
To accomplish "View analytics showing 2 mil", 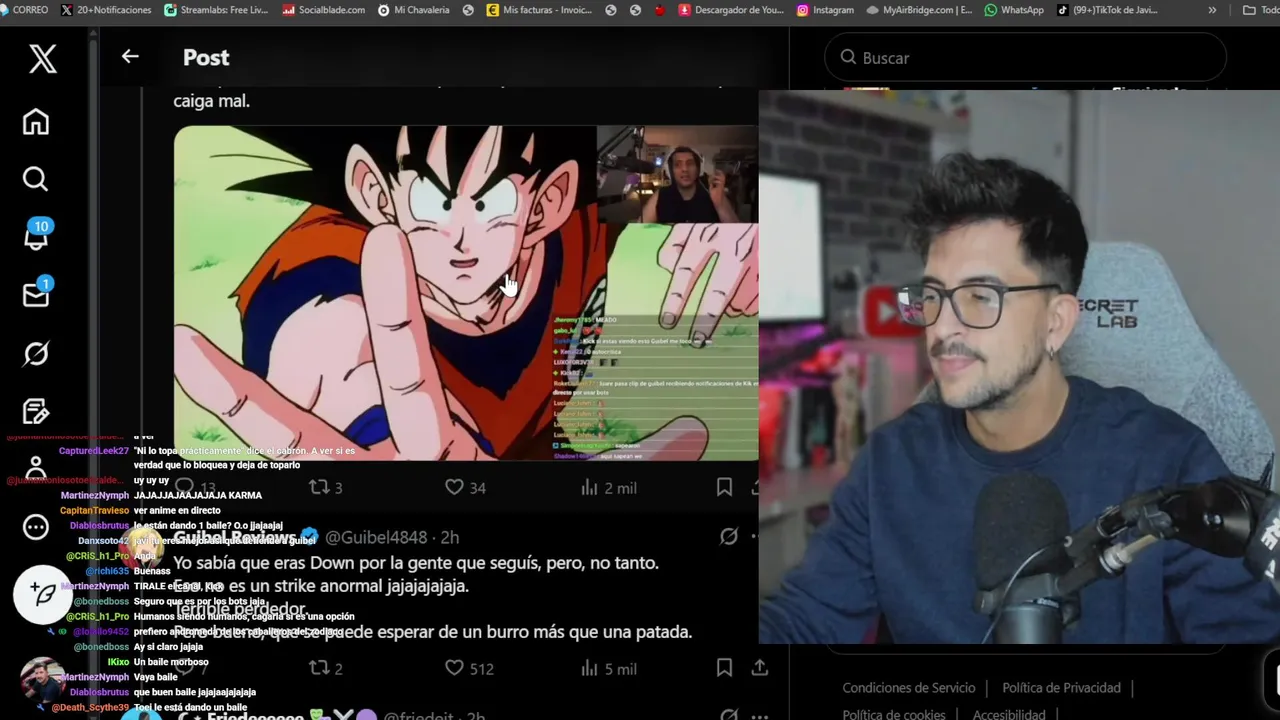I will [x=608, y=487].
